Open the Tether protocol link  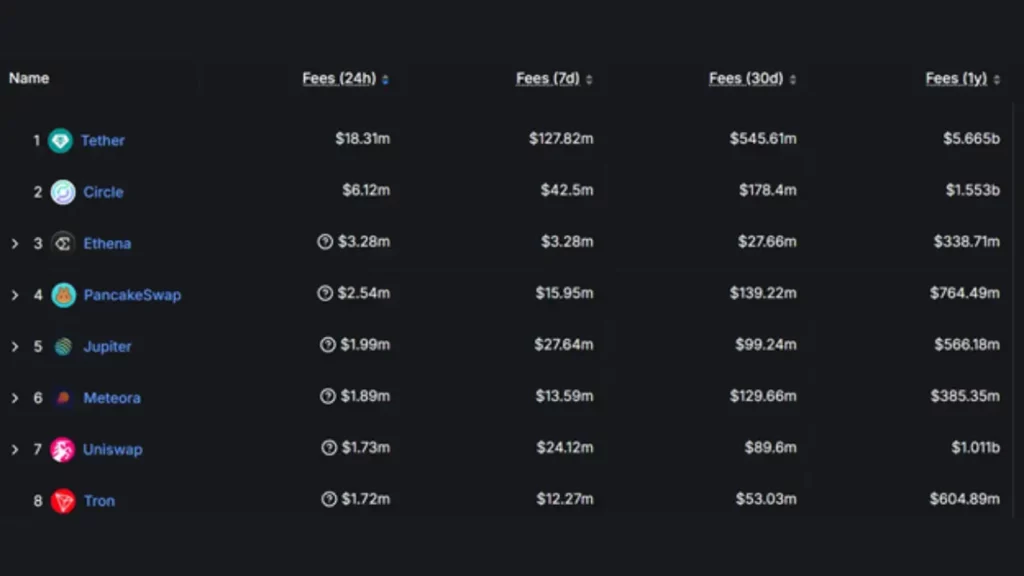click(x=103, y=140)
